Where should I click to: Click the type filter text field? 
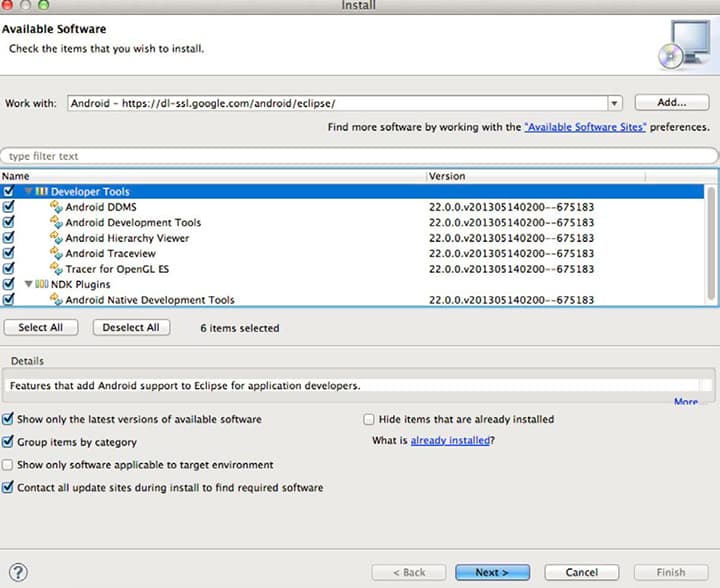pyautogui.click(x=359, y=156)
